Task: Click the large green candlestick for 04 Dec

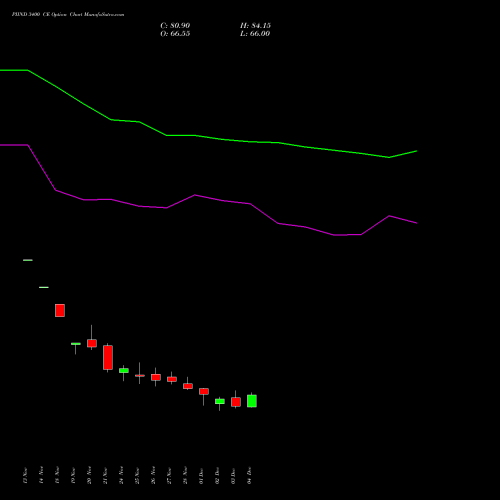Action: pyautogui.click(x=252, y=401)
